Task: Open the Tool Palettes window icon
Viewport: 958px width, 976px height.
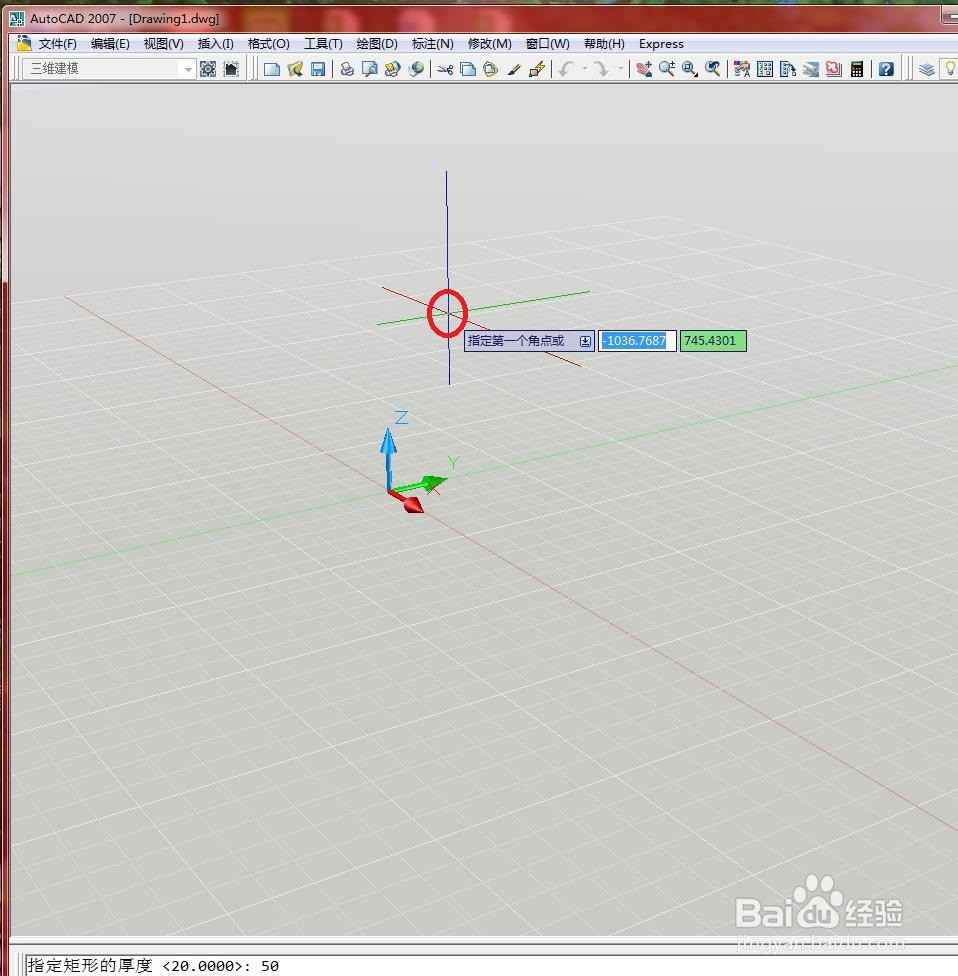Action: [x=787, y=69]
